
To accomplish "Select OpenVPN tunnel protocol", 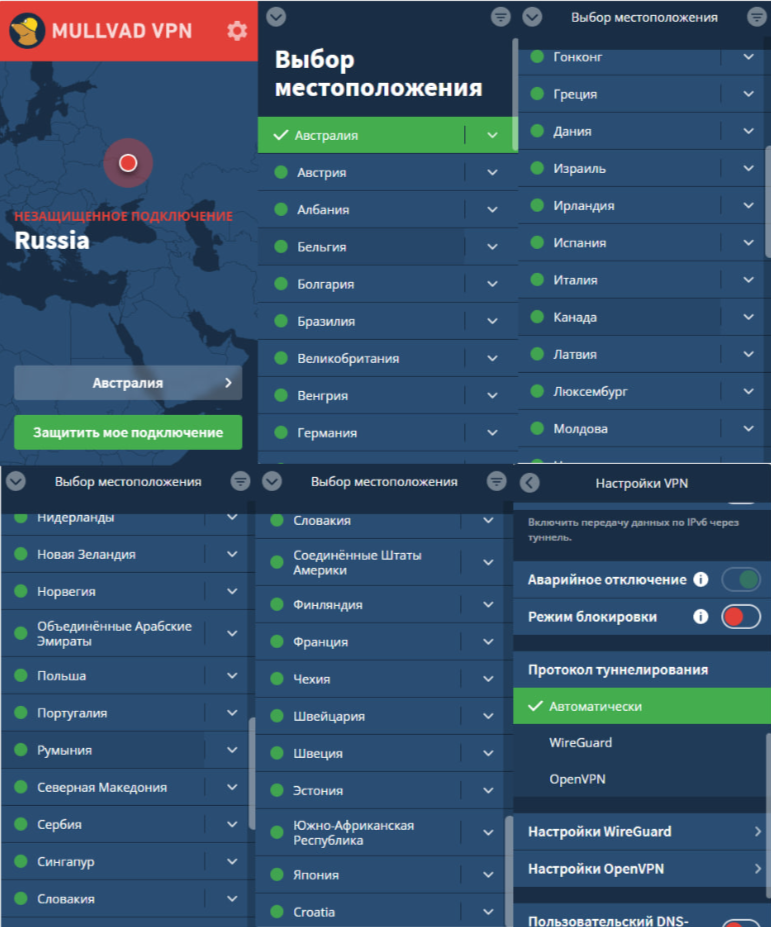I will pos(640,779).
